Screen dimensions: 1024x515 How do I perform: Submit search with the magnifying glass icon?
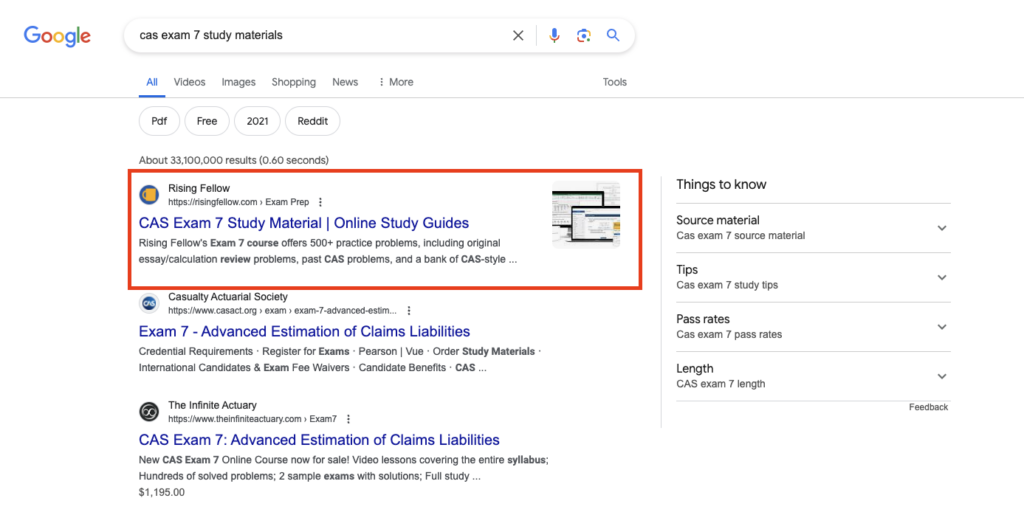pyautogui.click(x=613, y=35)
